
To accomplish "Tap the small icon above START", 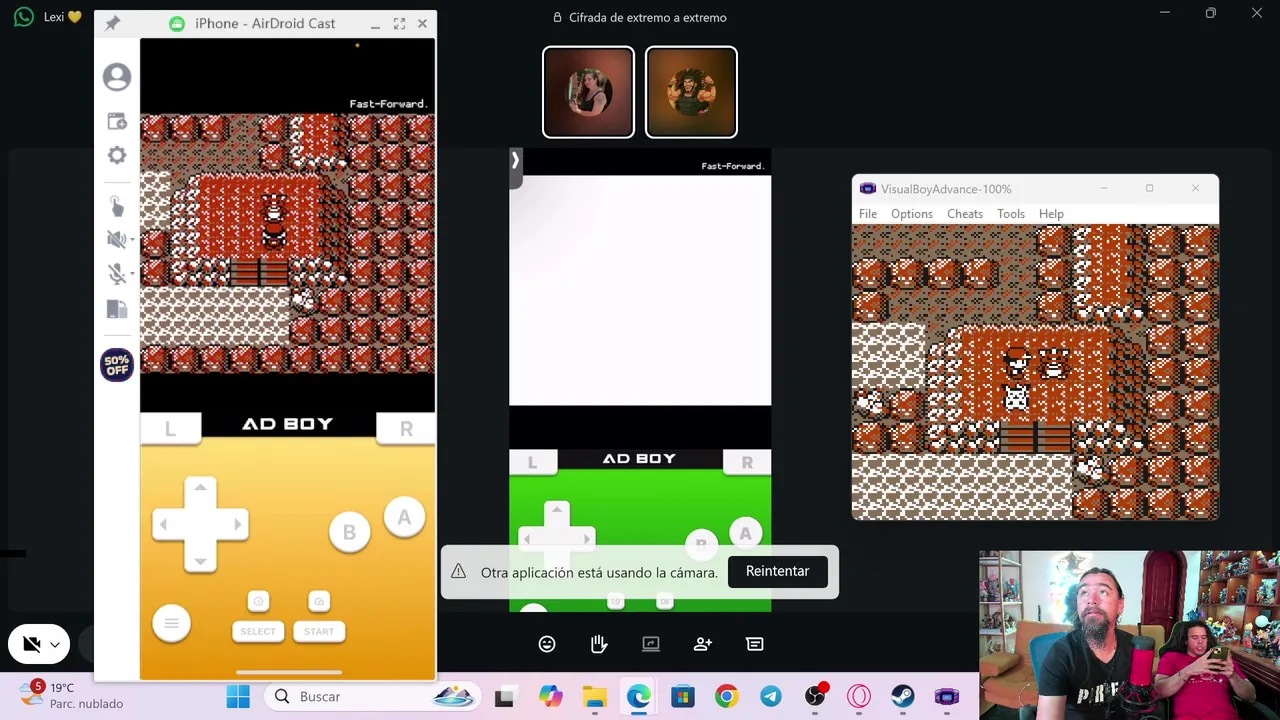I will (x=319, y=601).
